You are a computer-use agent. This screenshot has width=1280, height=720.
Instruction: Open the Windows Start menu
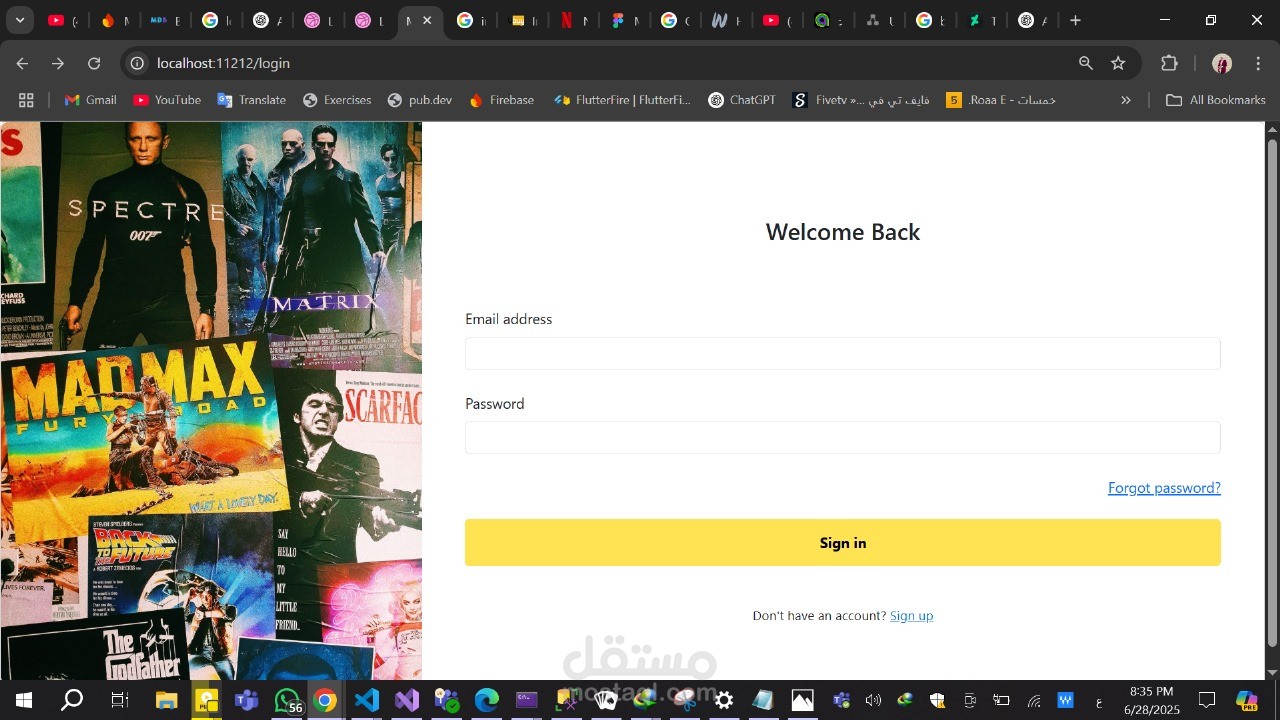[x=23, y=700]
